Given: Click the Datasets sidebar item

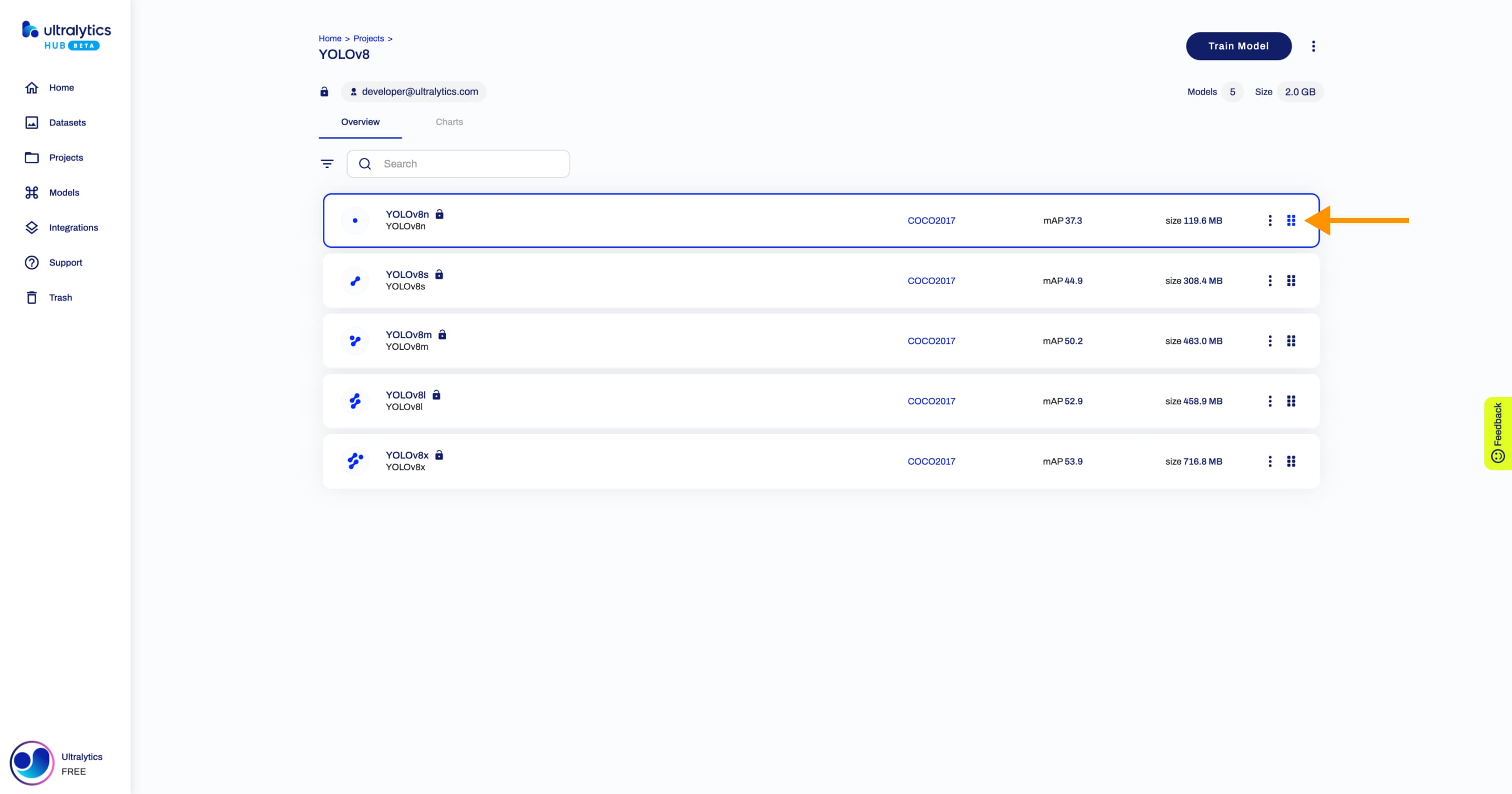Looking at the screenshot, I should point(68,122).
